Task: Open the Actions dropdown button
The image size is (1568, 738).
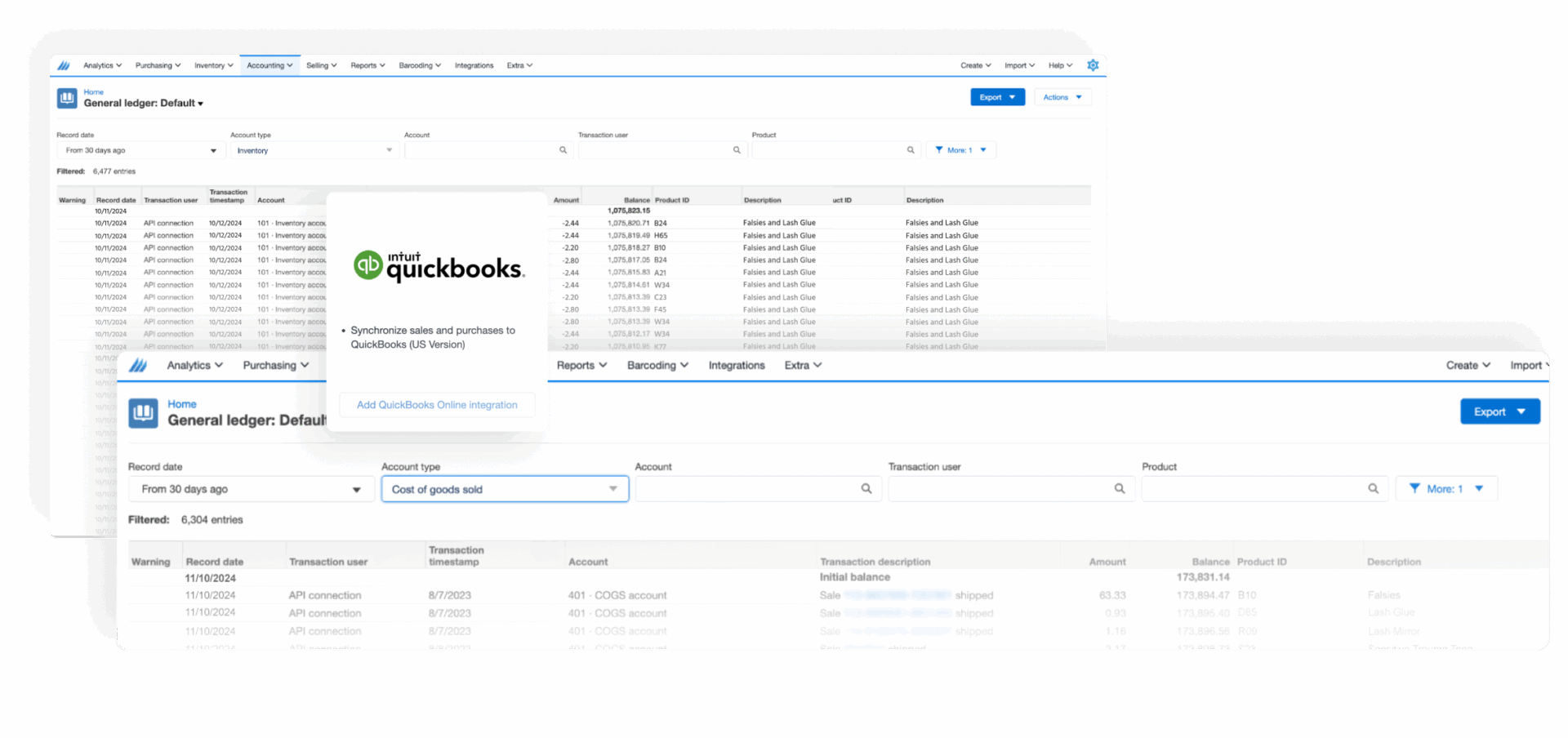Action: click(1062, 97)
